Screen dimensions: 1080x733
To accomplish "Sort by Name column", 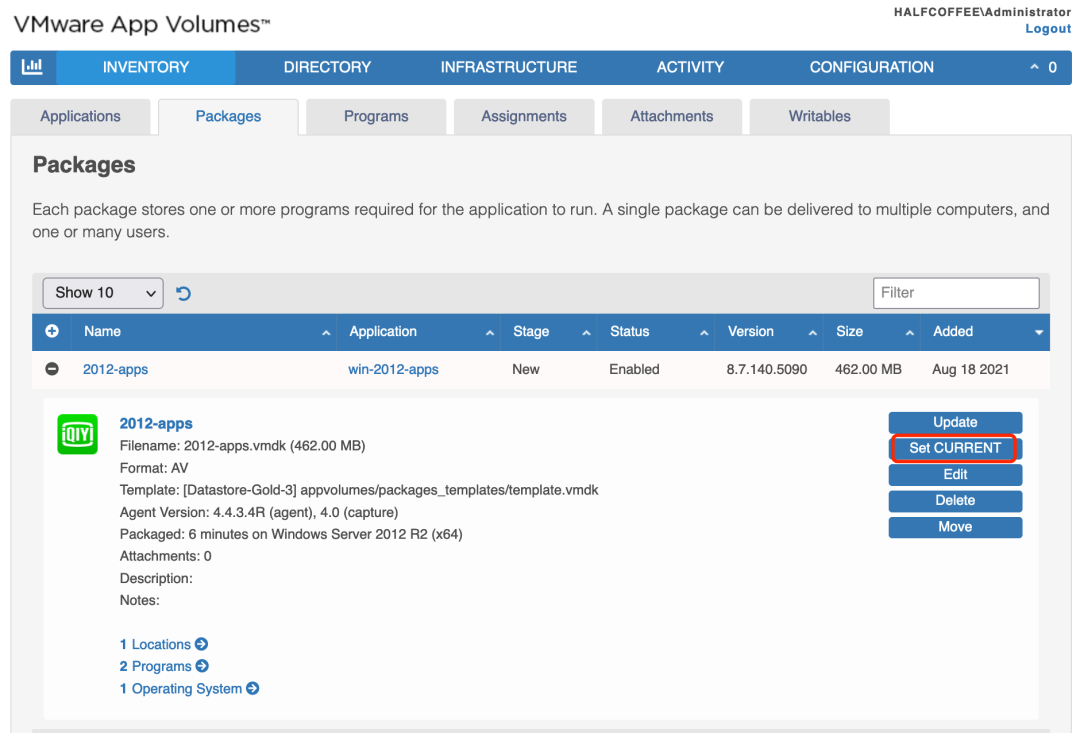I will click(205, 332).
